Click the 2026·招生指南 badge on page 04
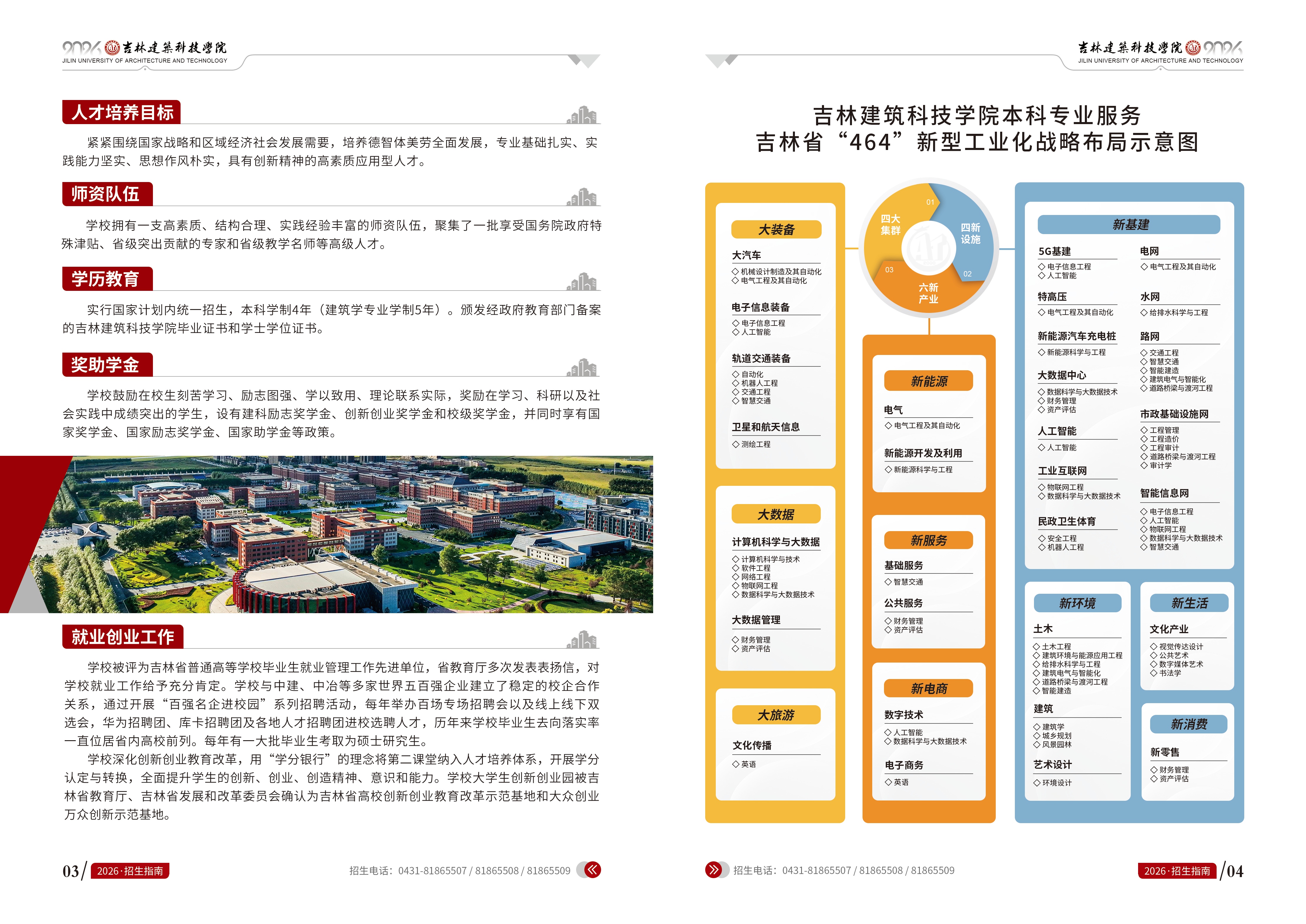This screenshot has width=1306, height=924. 1177,870
